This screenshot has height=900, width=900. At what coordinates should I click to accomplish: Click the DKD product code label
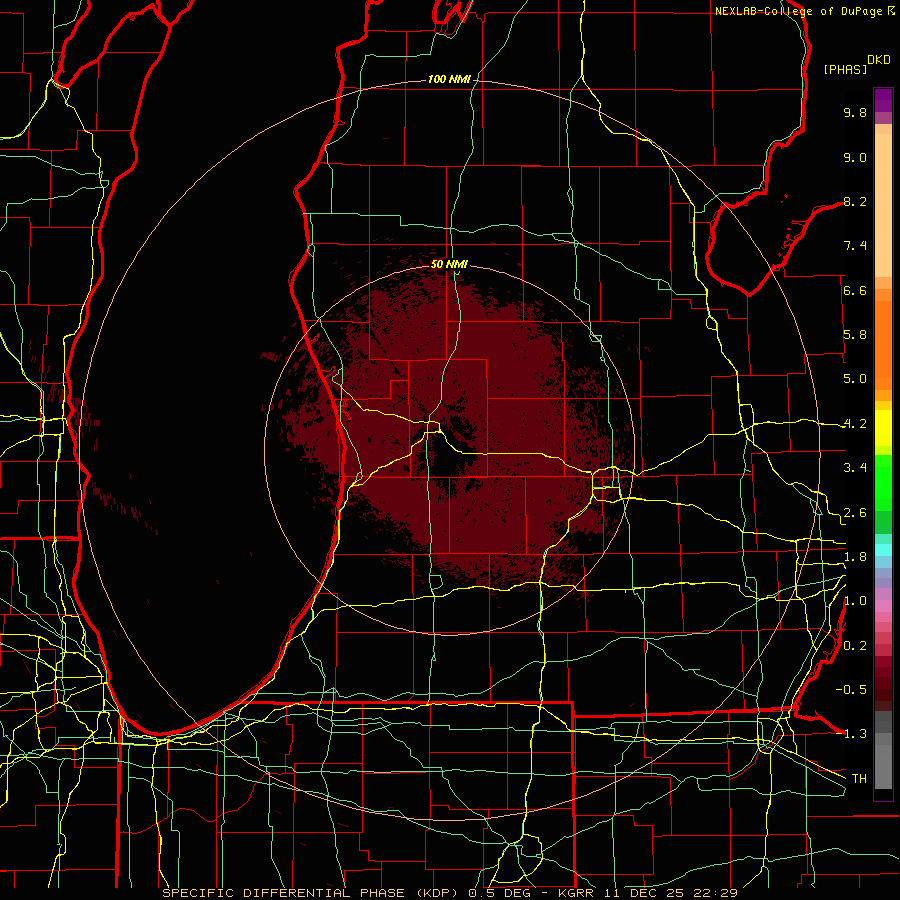click(x=879, y=60)
